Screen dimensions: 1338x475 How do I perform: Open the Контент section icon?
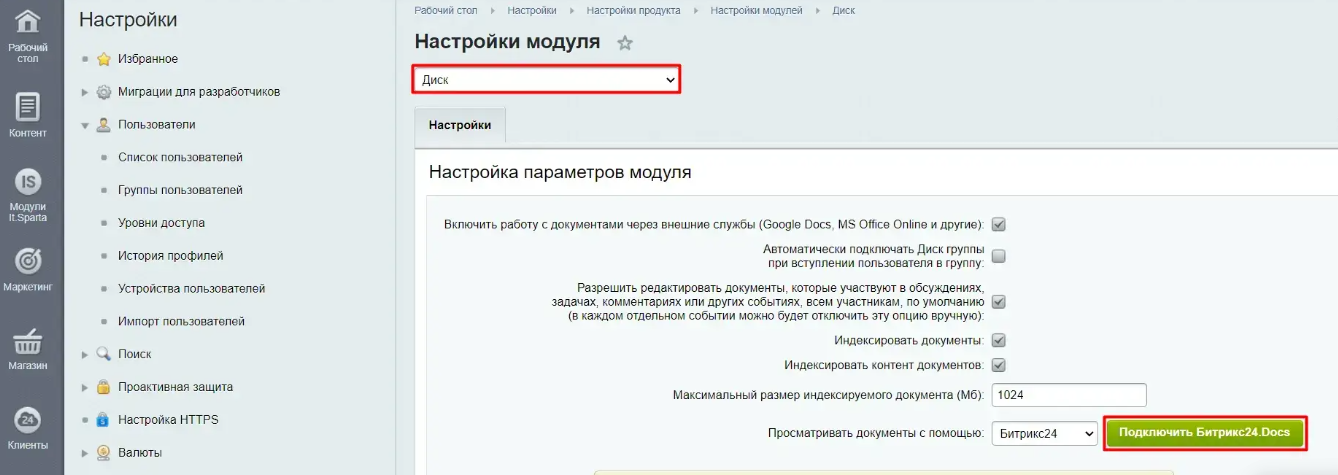(28, 106)
